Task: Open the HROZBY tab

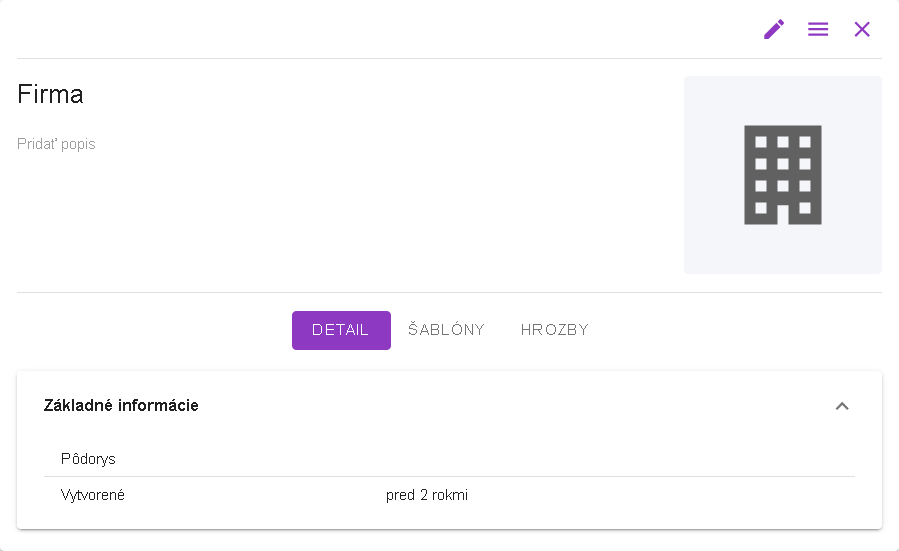Action: pos(554,330)
